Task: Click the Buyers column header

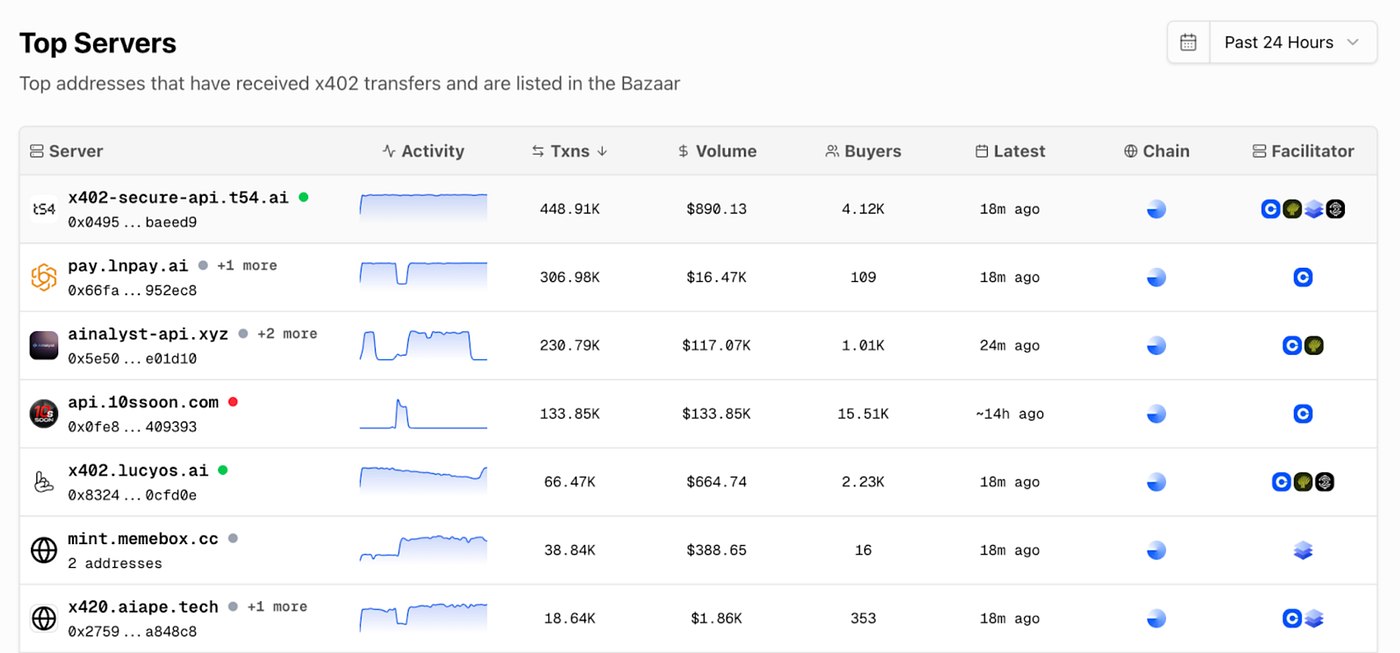Action: 863,151
